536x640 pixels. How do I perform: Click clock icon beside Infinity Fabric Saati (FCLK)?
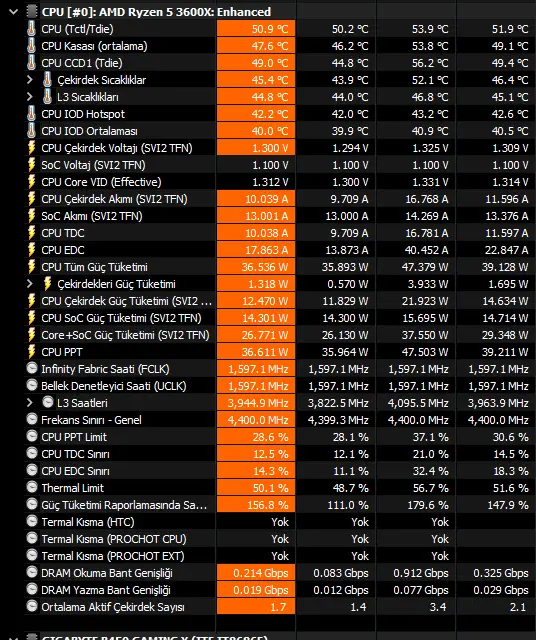pyautogui.click(x=32, y=368)
